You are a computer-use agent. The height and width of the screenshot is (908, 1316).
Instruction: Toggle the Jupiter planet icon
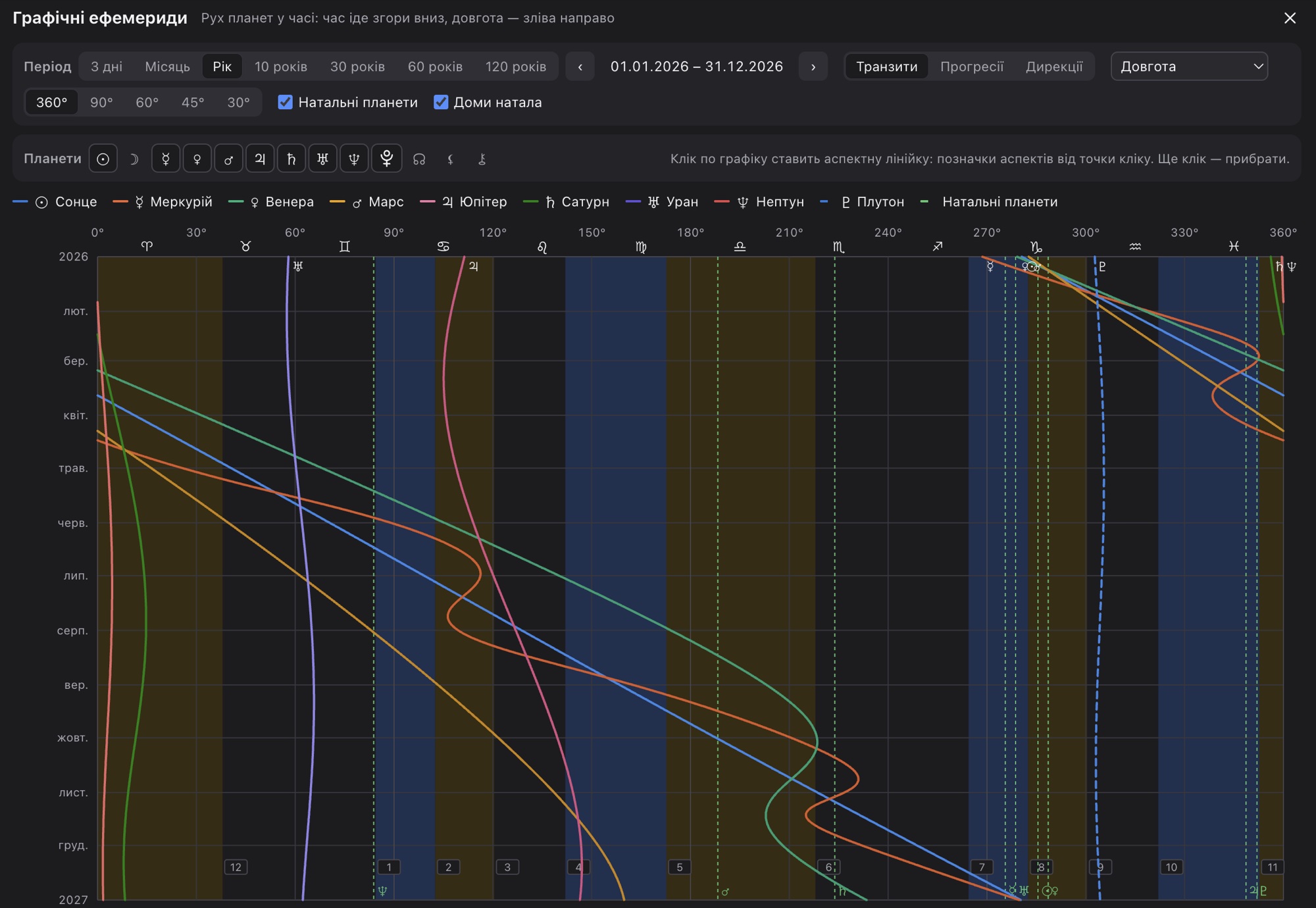coord(260,159)
